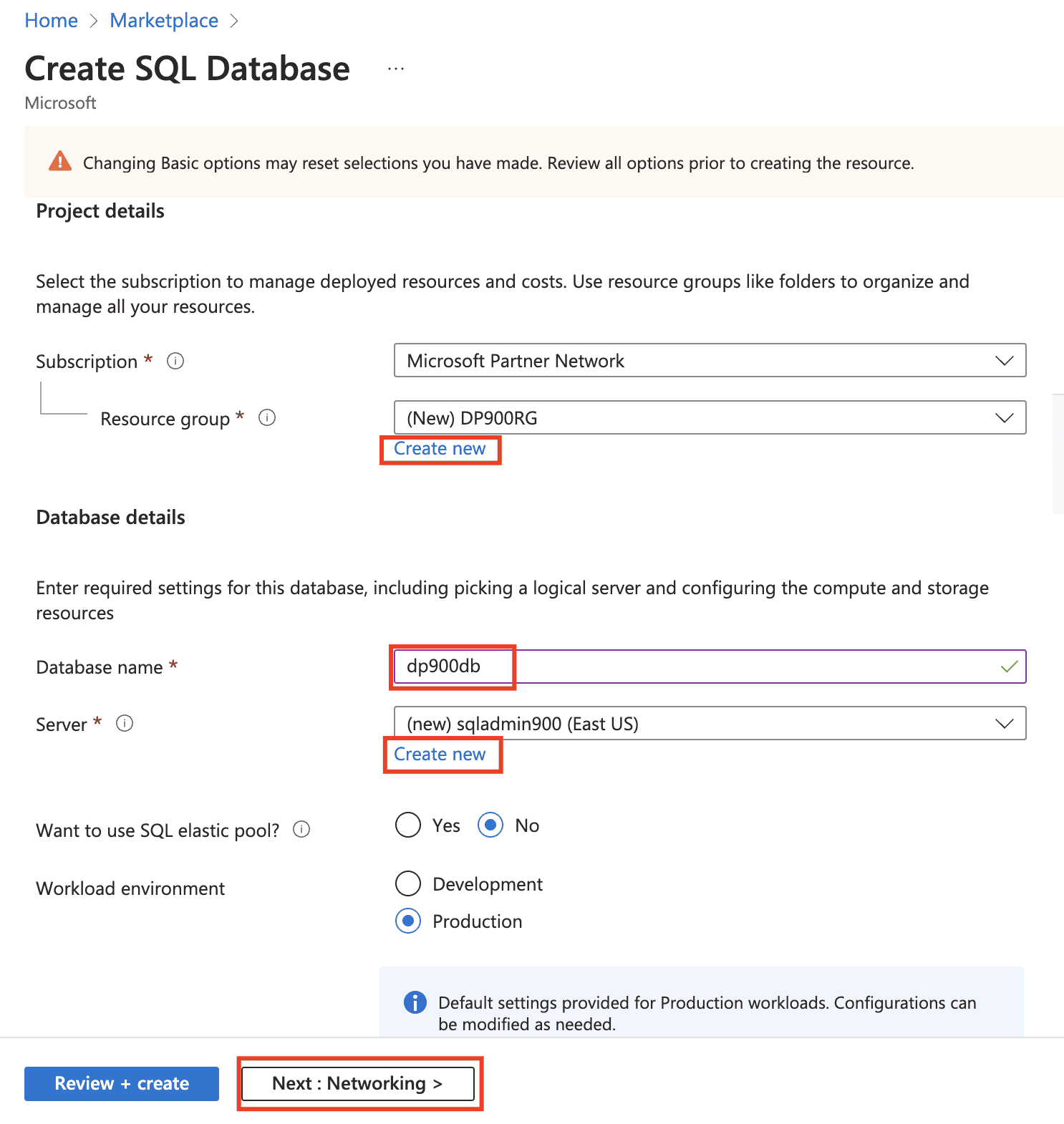Click the green checkmark in Database name
This screenshot has width=1064, height=1124.
coord(1009,667)
